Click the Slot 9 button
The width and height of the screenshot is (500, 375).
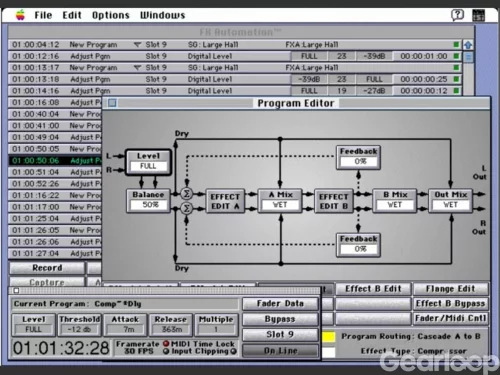280,335
